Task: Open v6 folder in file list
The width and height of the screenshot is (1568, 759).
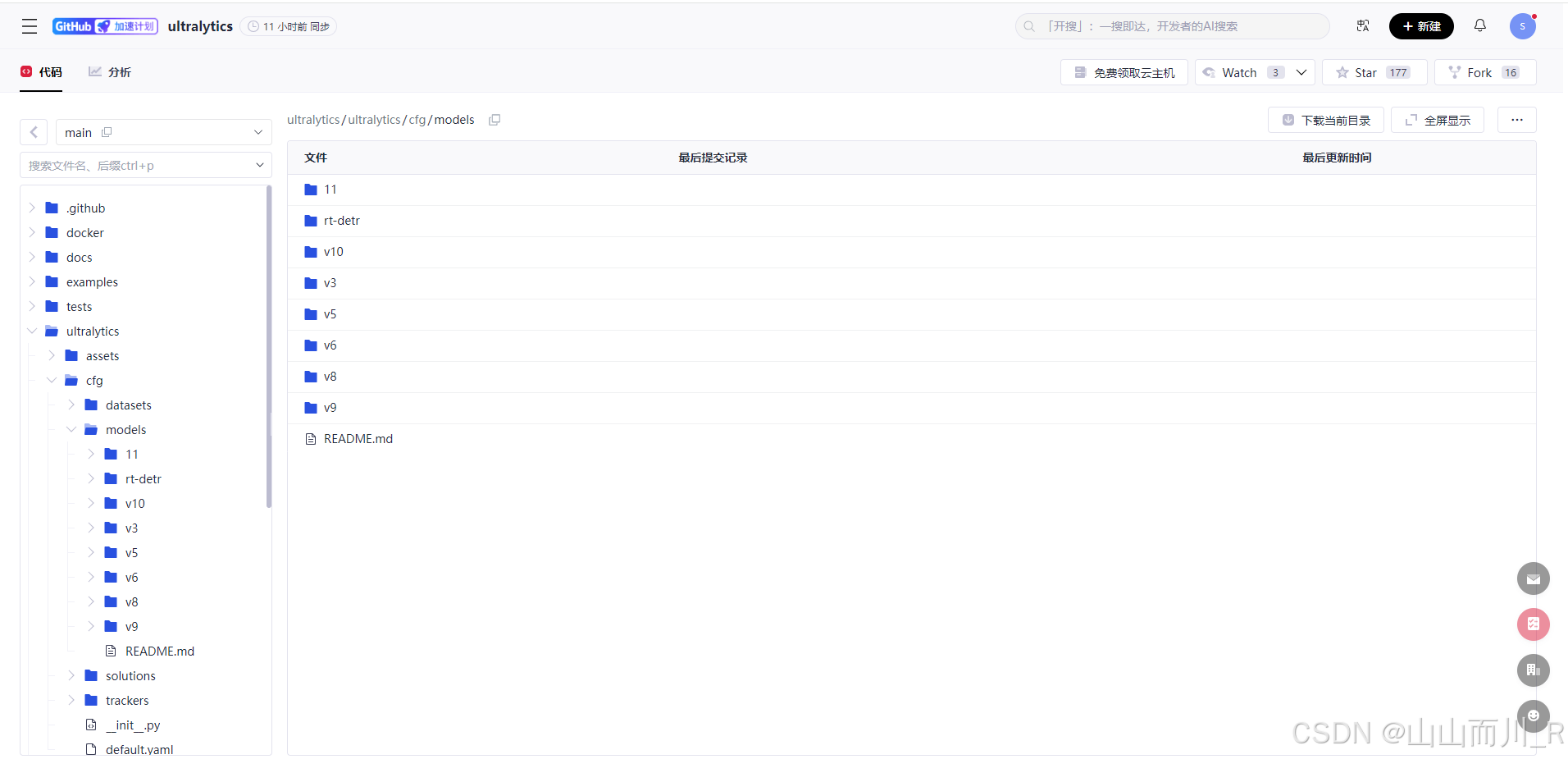Action: 330,345
